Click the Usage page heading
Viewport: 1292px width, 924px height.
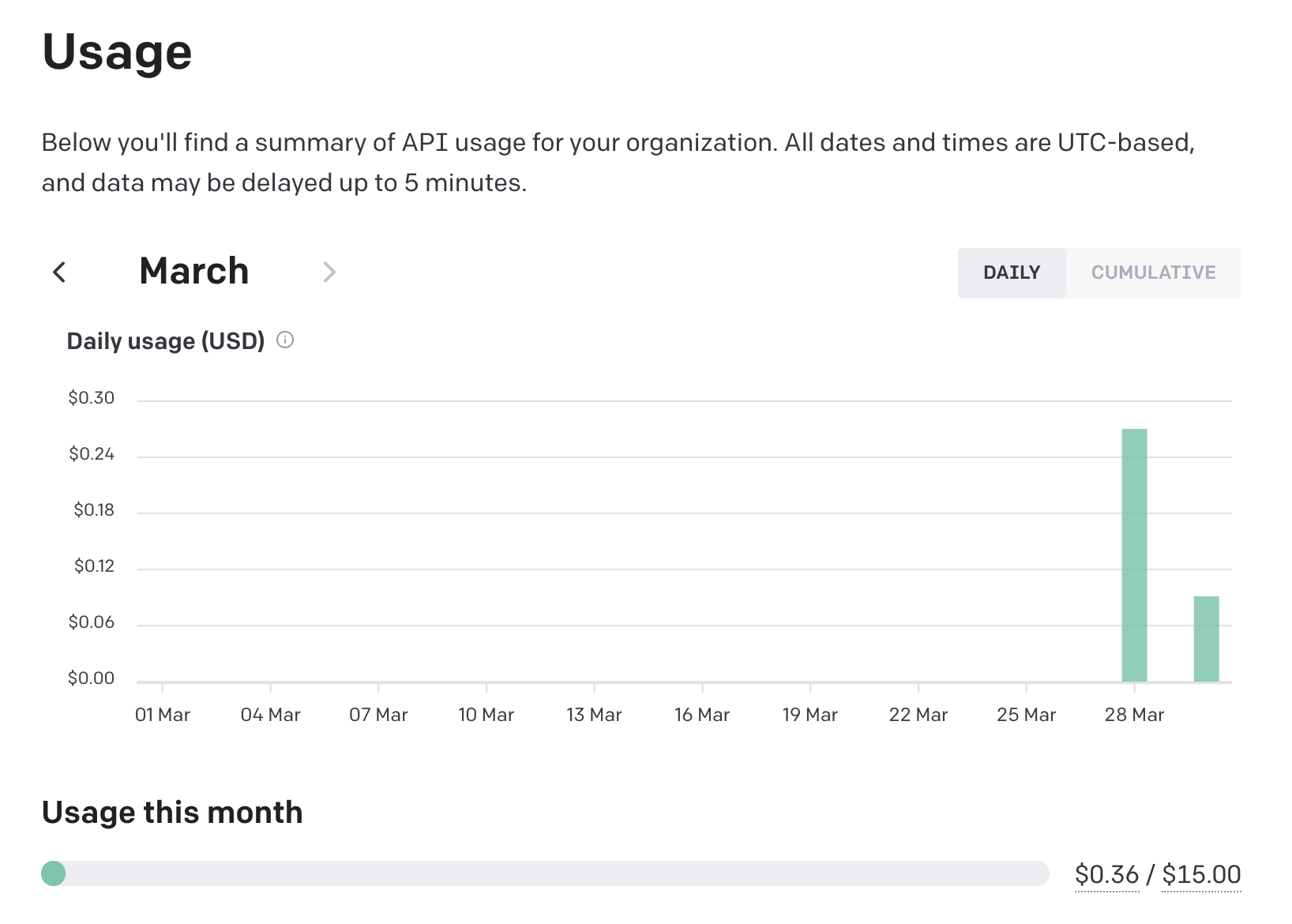(117, 52)
